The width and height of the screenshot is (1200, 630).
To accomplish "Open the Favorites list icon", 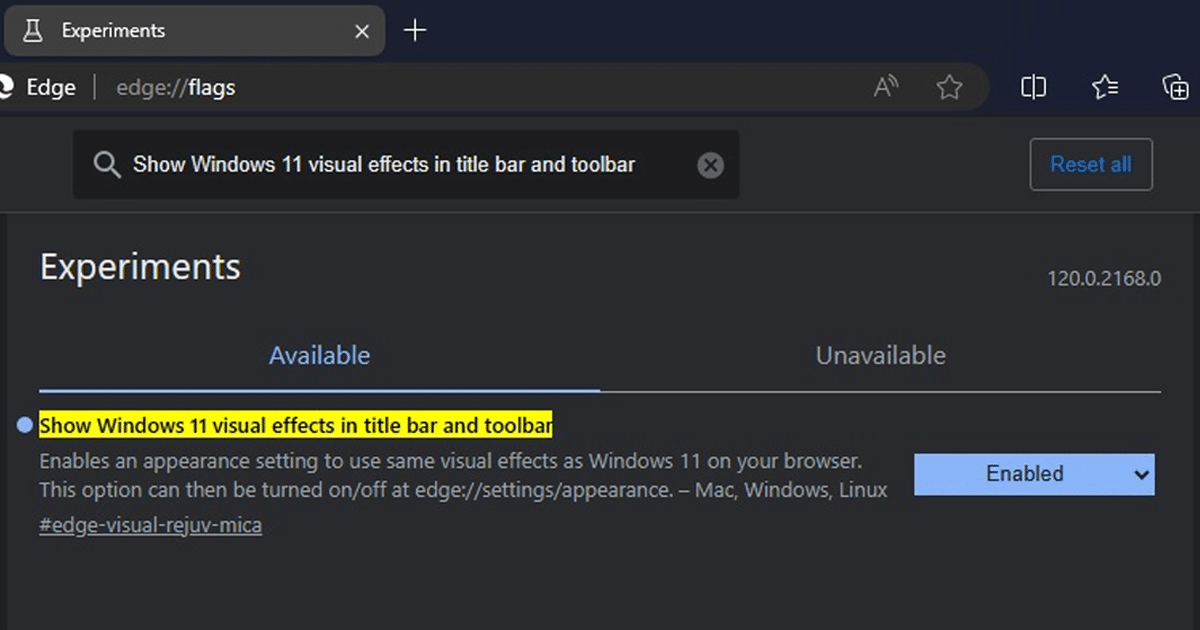I will click(1105, 87).
